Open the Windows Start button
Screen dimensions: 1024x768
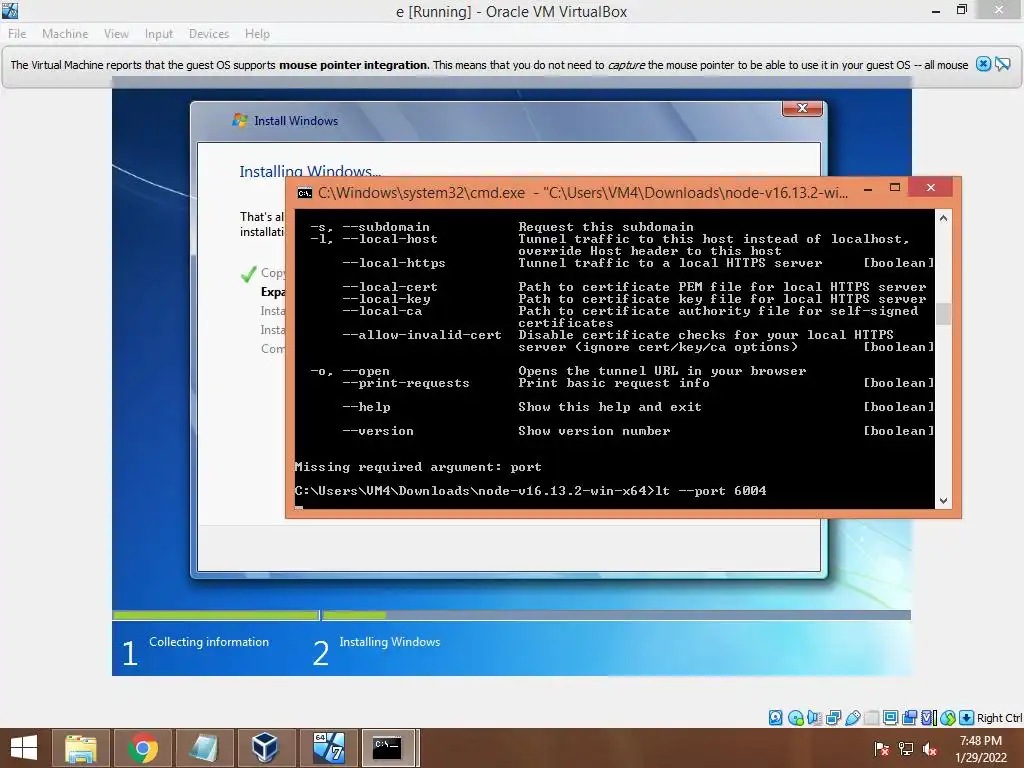pos(24,748)
